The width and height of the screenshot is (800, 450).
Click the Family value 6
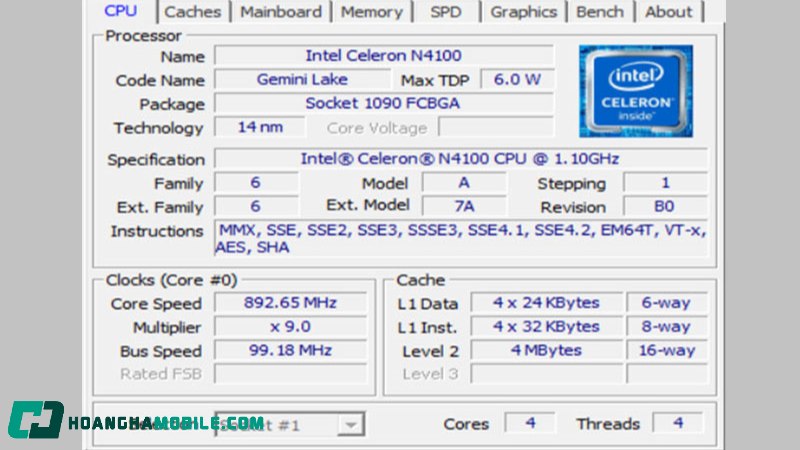click(x=256, y=183)
